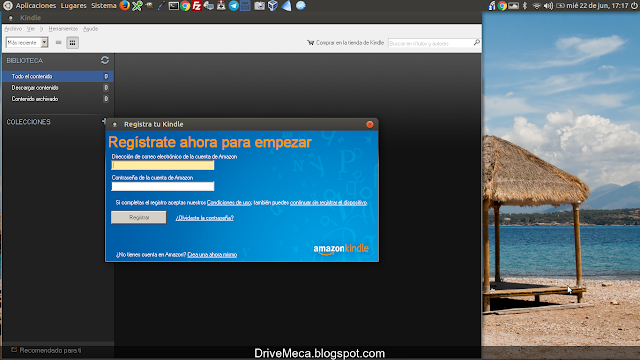Open the Ver menu
This screenshot has width=640, height=360.
tap(31, 29)
